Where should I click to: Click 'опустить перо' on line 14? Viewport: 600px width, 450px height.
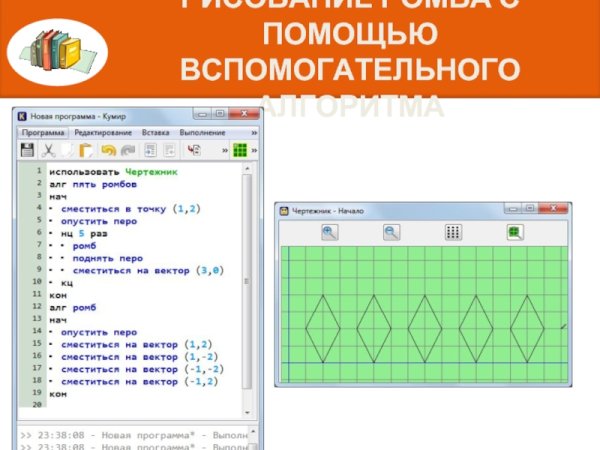click(99, 333)
